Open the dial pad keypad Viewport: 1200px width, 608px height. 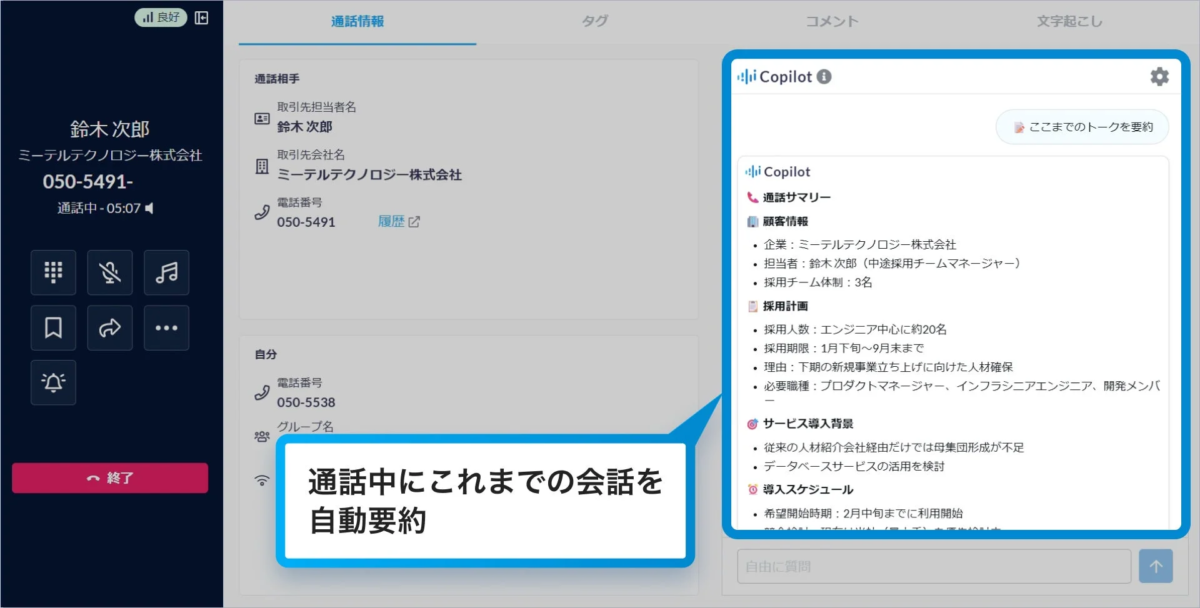(53, 272)
